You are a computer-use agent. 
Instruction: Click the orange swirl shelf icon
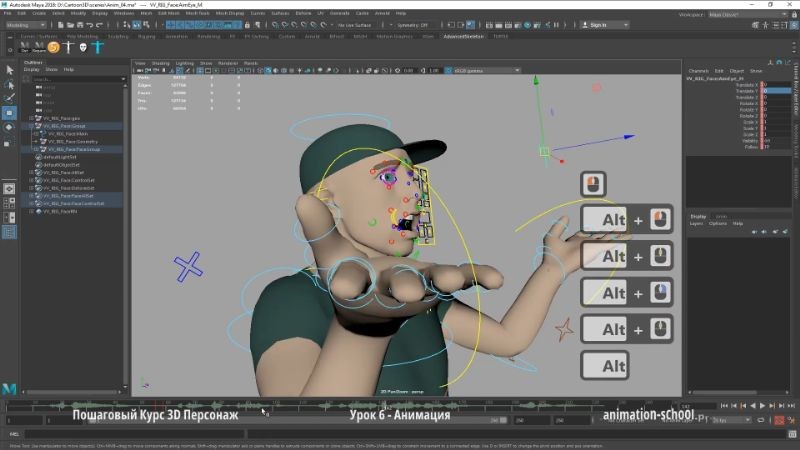pos(53,47)
